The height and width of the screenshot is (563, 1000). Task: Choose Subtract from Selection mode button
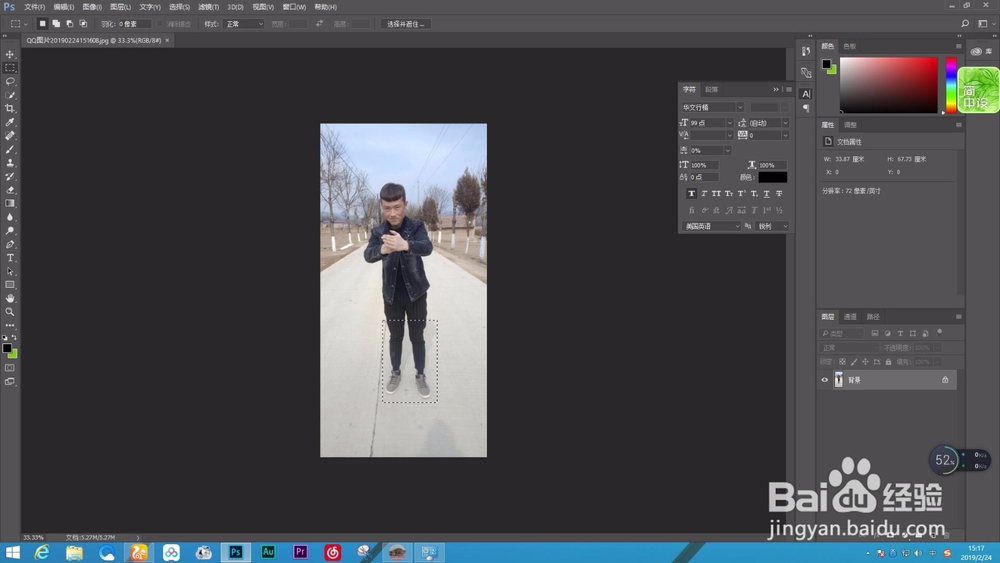70,24
